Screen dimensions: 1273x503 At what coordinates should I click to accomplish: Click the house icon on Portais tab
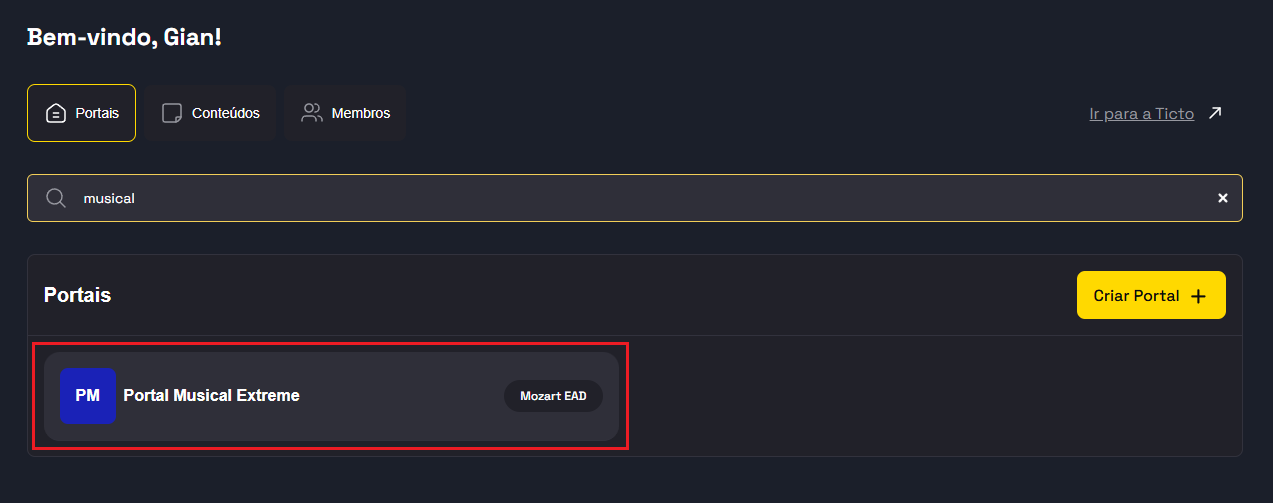click(56, 113)
